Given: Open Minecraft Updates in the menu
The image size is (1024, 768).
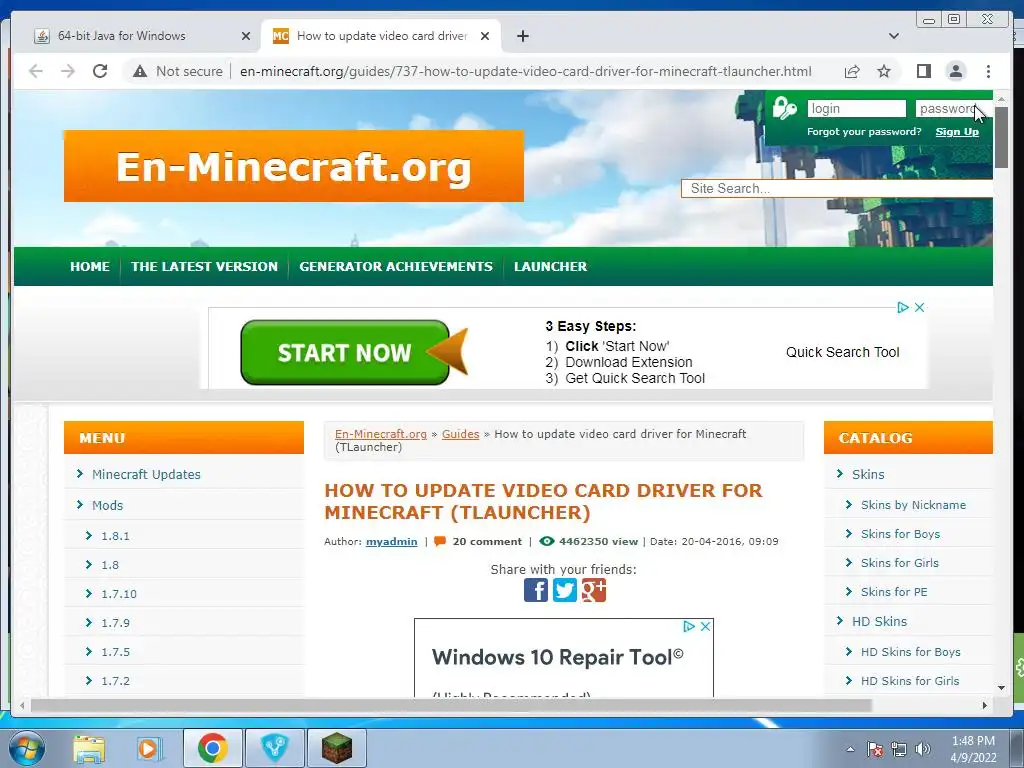Looking at the screenshot, I should (x=146, y=474).
